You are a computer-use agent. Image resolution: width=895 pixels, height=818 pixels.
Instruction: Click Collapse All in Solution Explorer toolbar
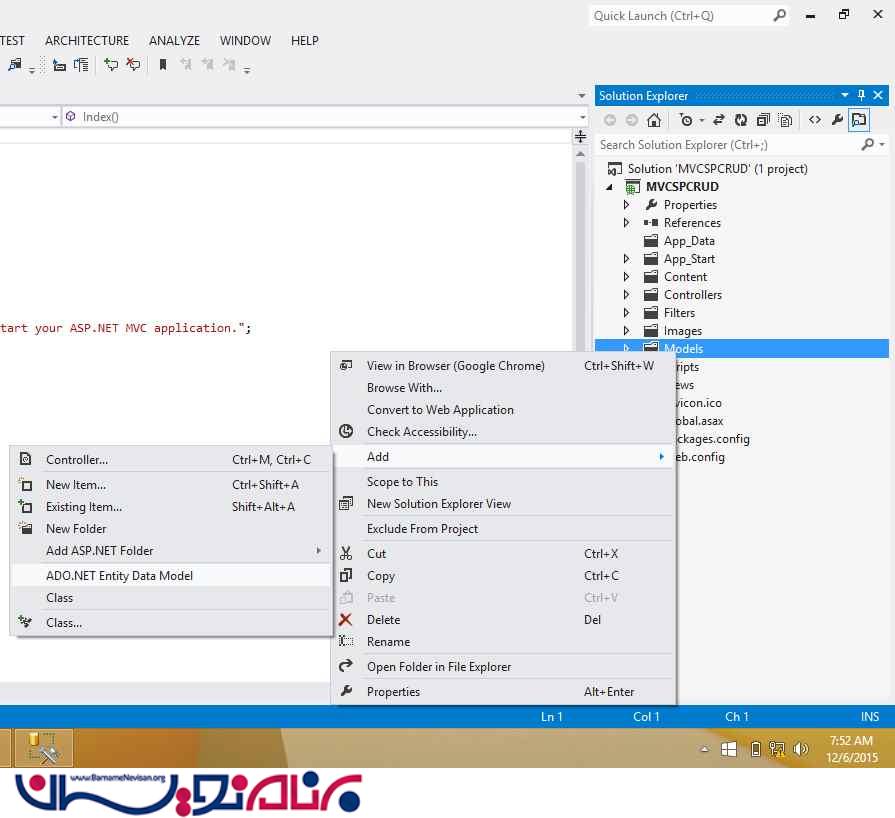(763, 120)
